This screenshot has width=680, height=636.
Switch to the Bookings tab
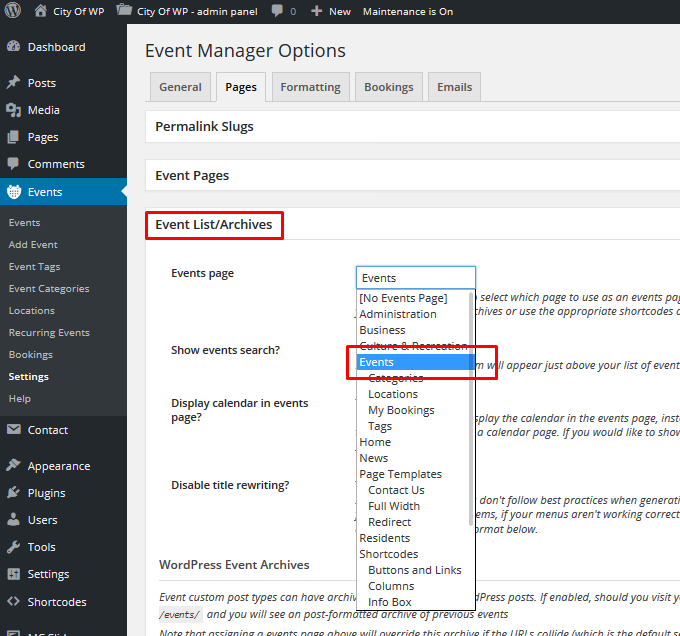click(x=388, y=87)
